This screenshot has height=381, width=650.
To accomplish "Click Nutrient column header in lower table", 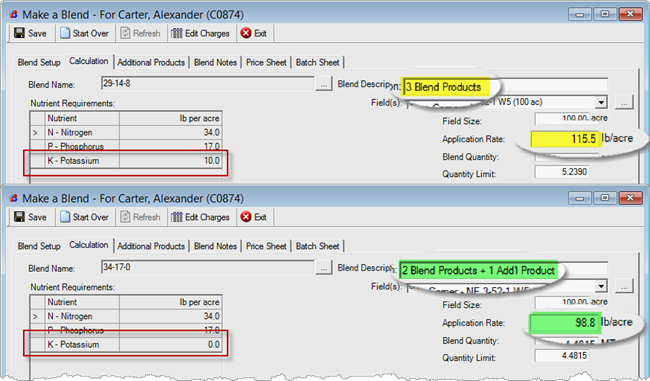I will [82, 302].
